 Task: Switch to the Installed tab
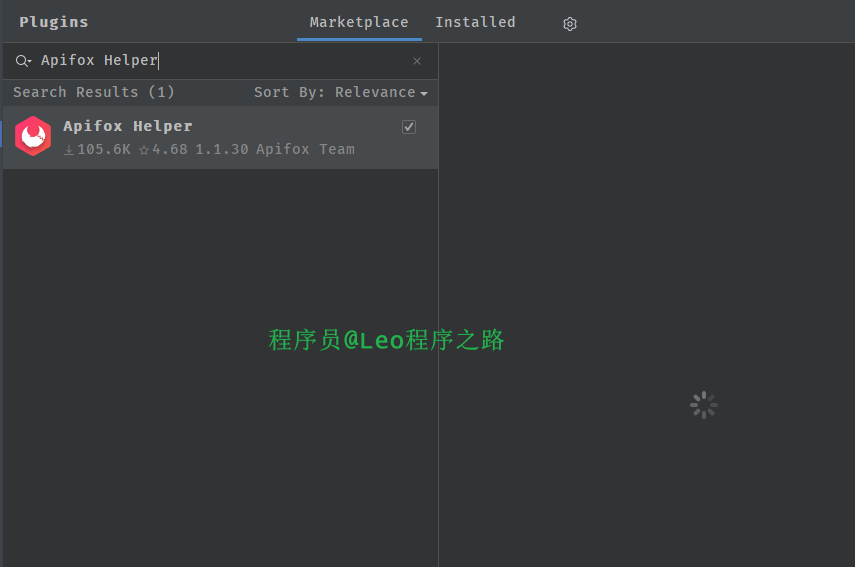[475, 22]
